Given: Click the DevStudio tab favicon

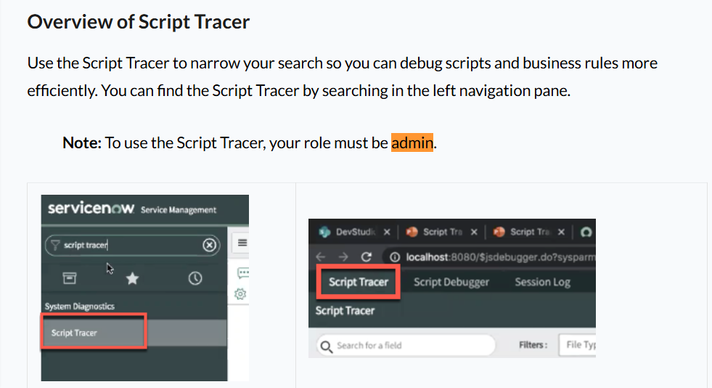Looking at the screenshot, I should (324, 232).
